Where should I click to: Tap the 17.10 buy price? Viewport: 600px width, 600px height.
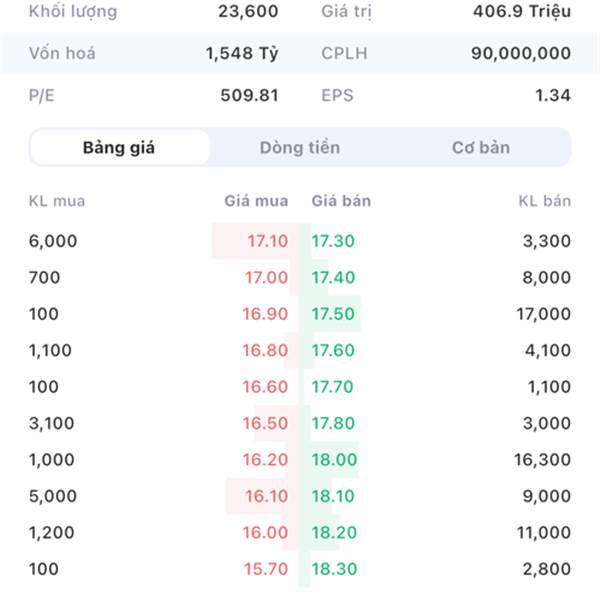(x=267, y=241)
